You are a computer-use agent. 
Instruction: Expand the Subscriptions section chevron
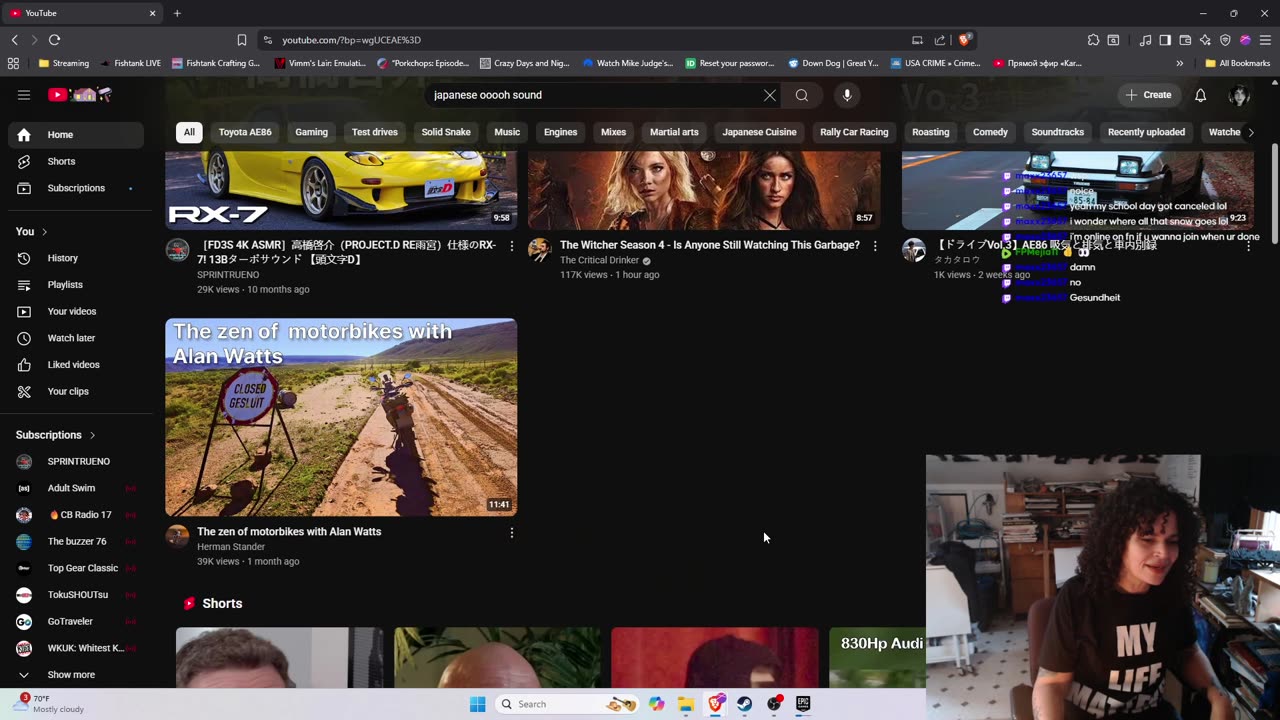click(92, 435)
